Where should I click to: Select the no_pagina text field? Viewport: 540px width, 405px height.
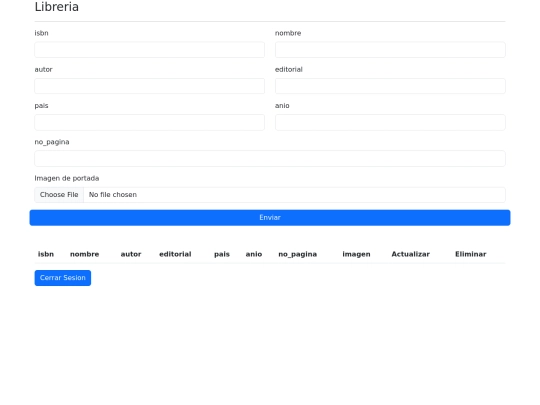270,158
